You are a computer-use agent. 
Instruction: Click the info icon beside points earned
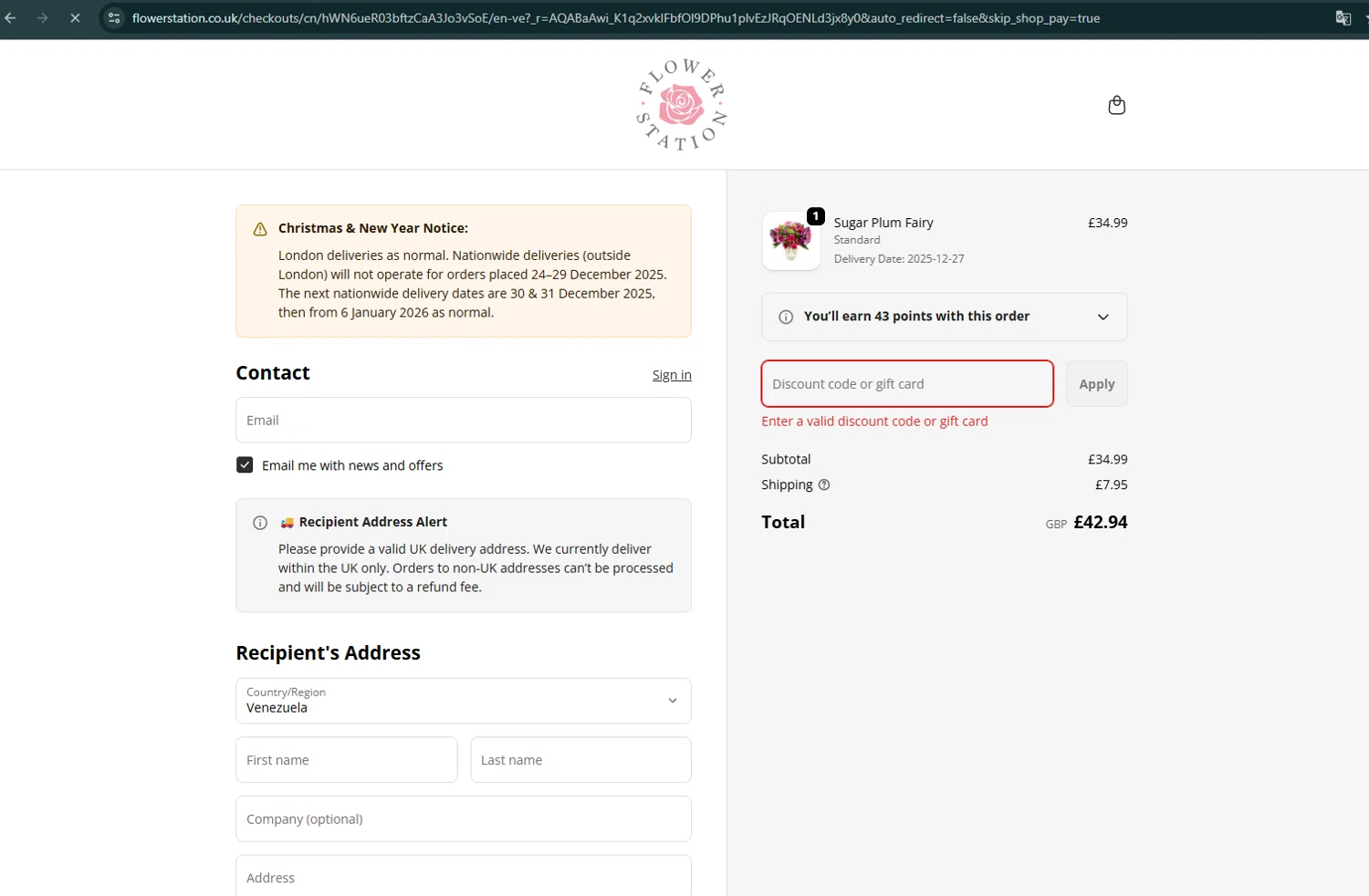785,317
